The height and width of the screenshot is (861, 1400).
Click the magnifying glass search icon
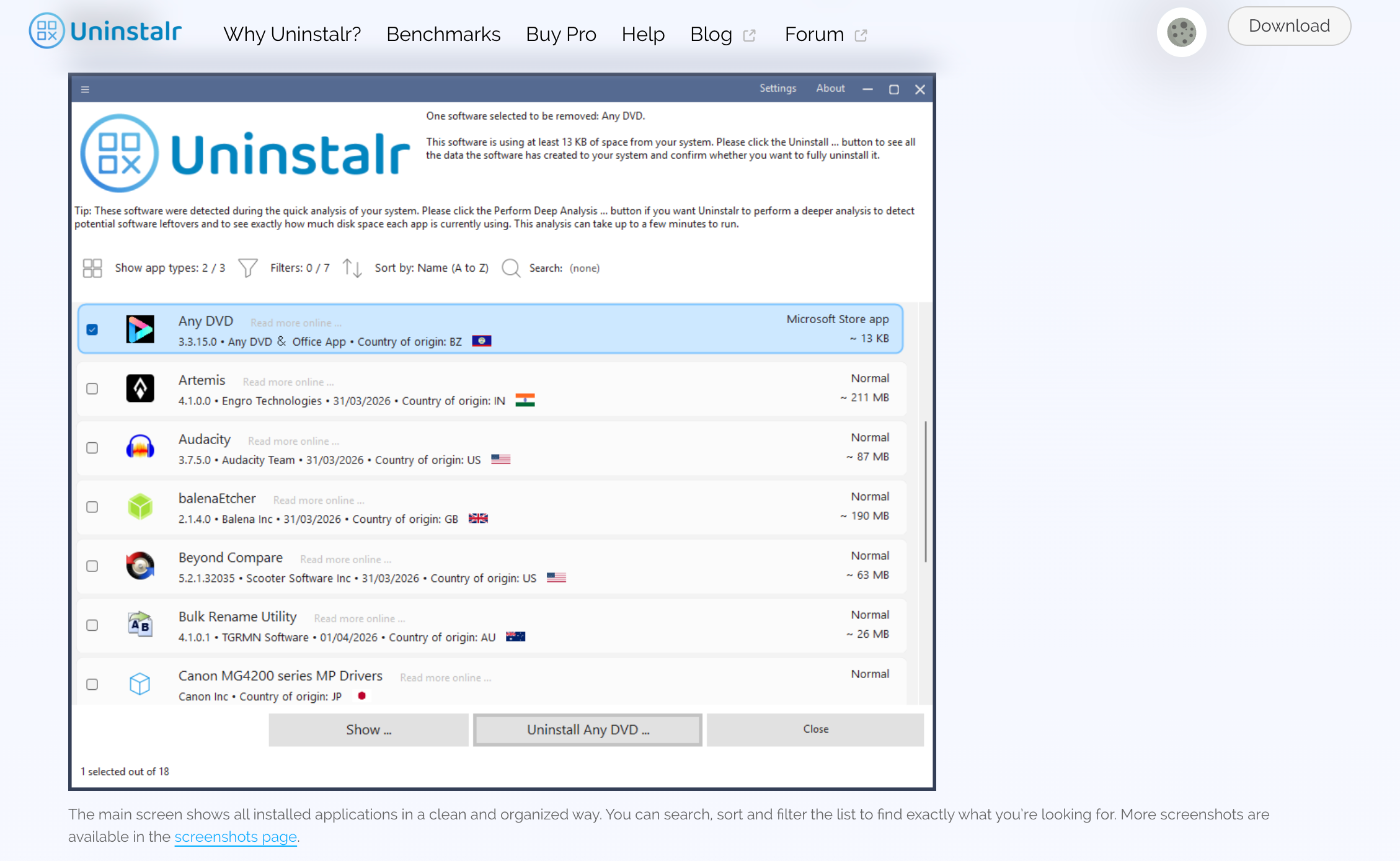click(511, 268)
